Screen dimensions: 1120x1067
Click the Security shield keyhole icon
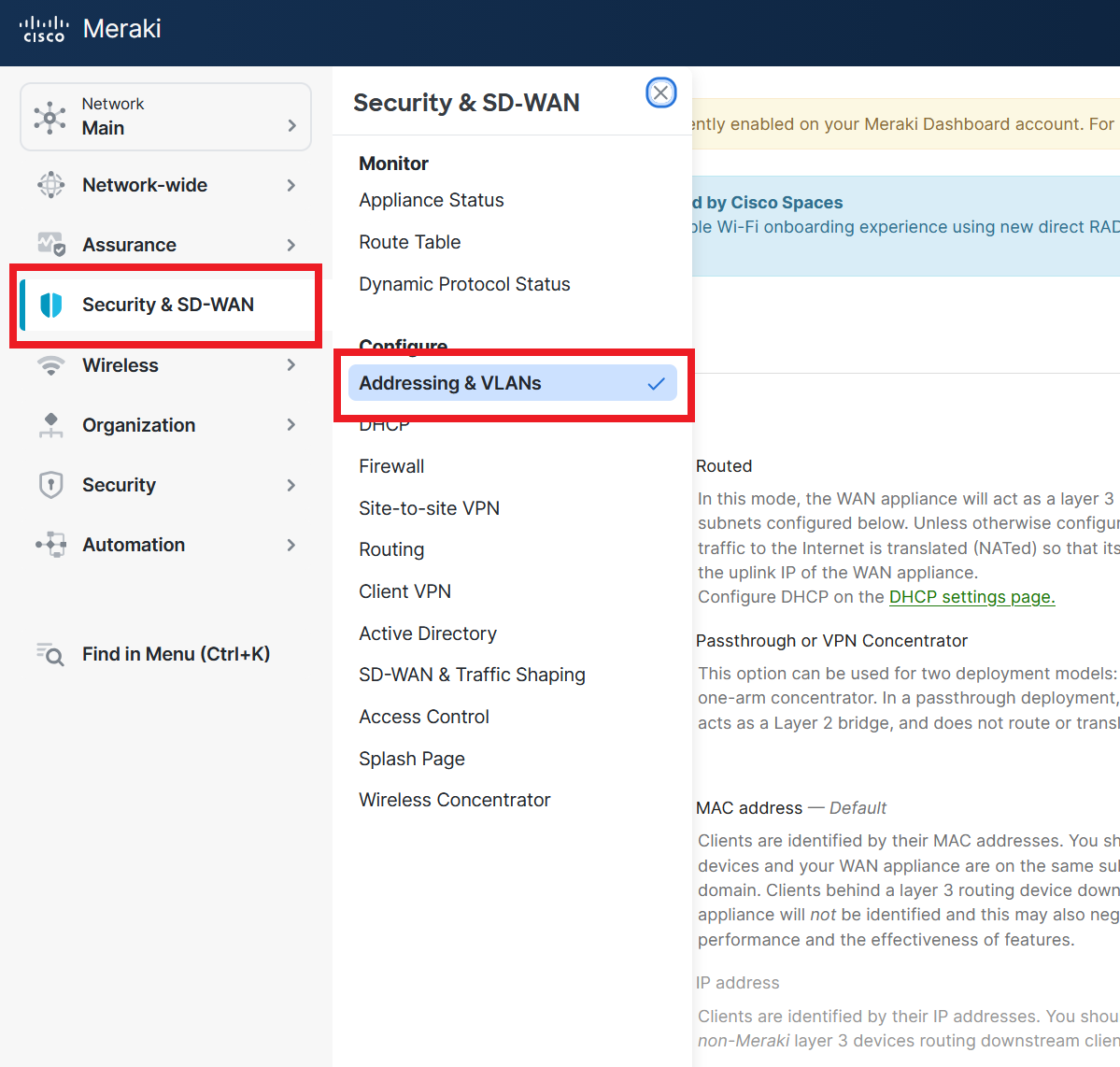50,485
